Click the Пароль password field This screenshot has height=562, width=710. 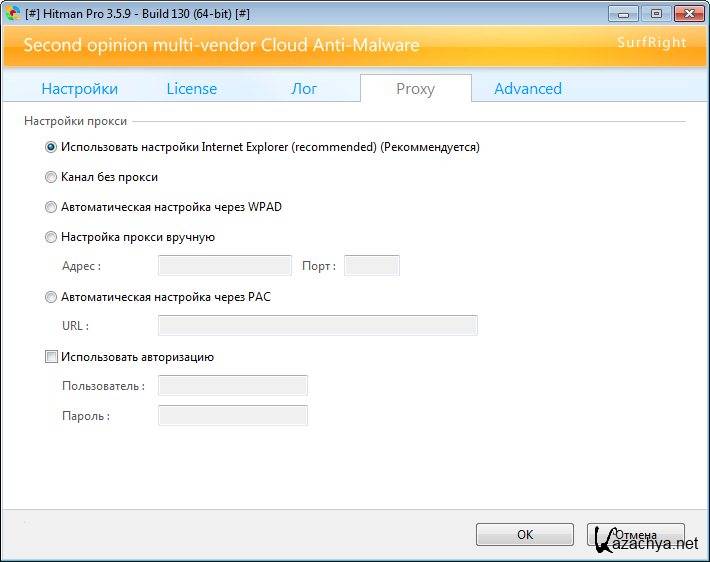[x=232, y=416]
